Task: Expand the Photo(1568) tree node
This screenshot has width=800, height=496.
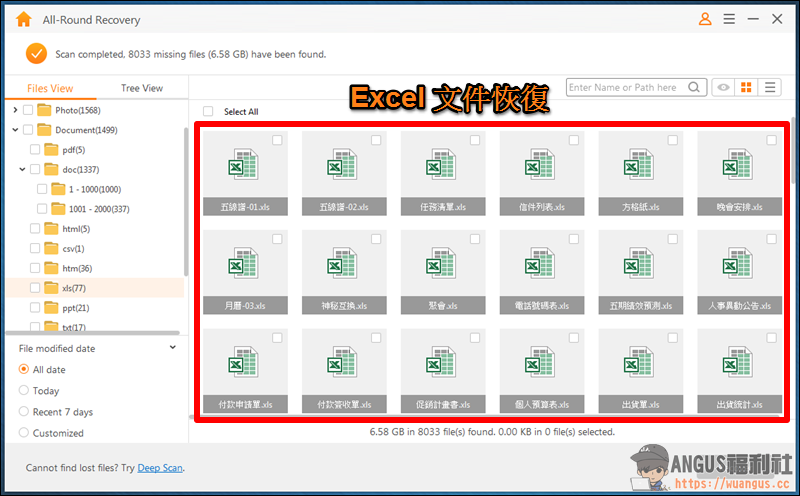Action: pos(15,110)
